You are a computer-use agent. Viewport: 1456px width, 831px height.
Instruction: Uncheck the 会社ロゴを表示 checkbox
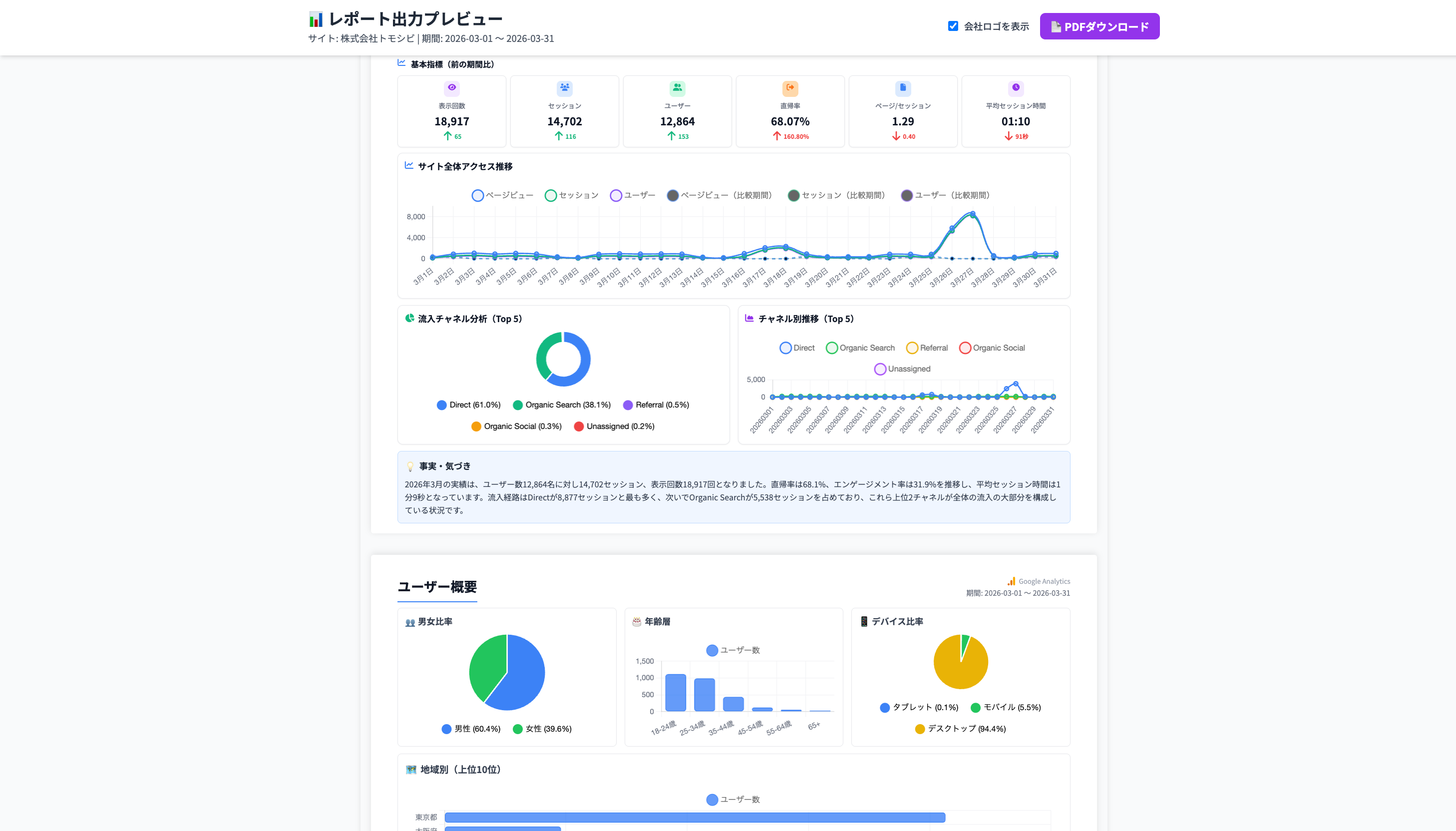pyautogui.click(x=953, y=26)
